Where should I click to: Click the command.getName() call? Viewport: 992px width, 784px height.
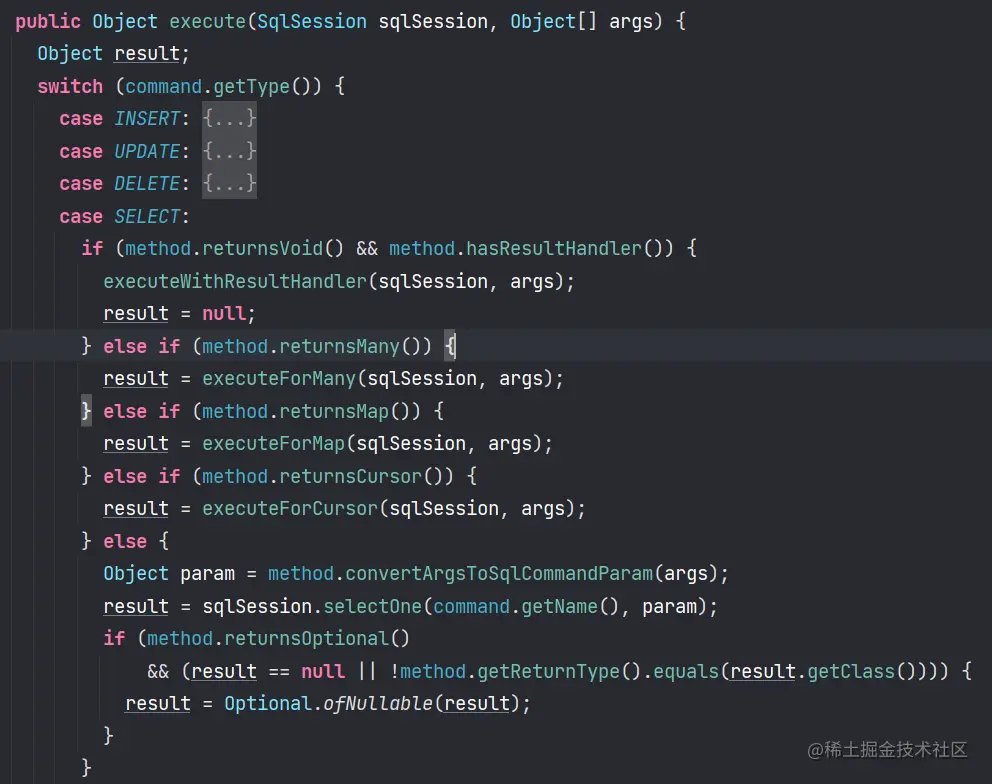click(x=526, y=607)
